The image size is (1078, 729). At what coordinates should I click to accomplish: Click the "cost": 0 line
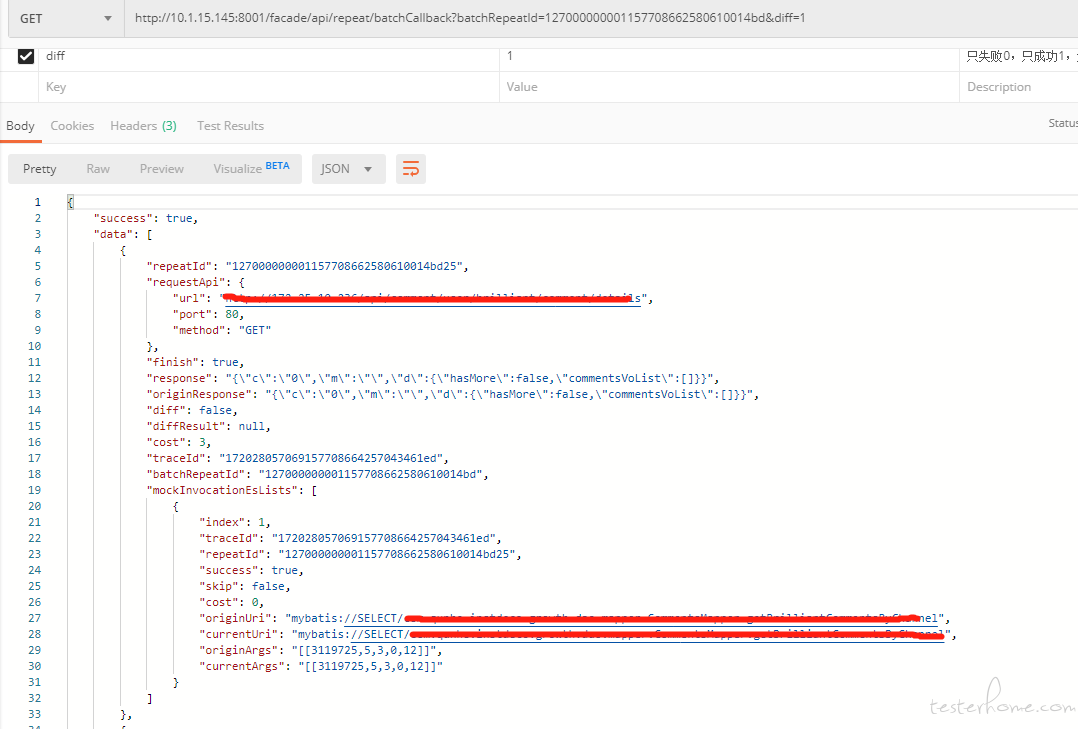231,602
